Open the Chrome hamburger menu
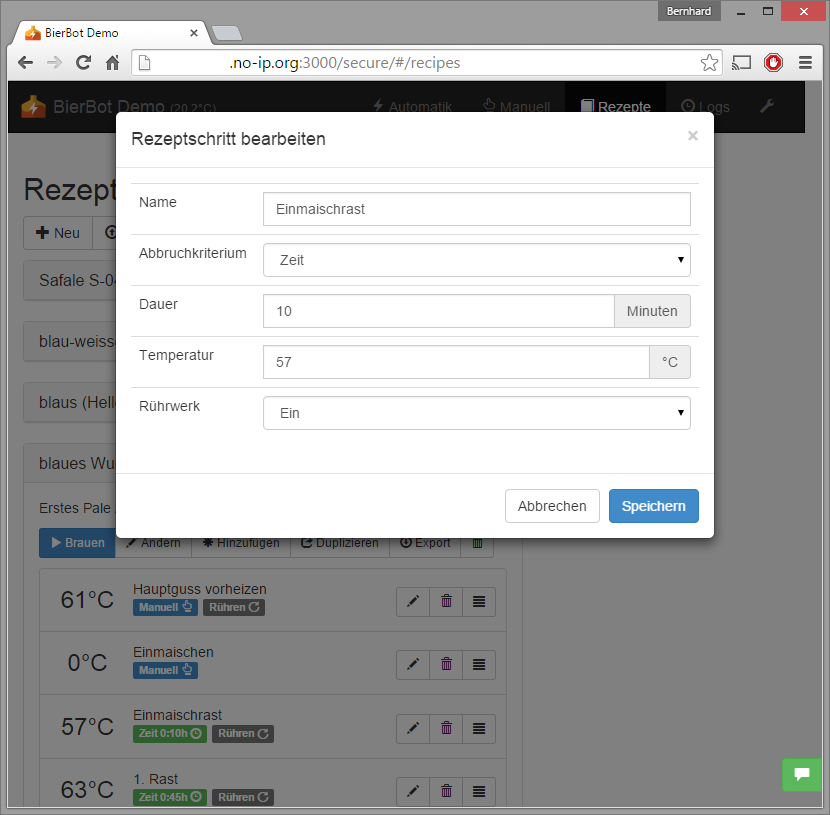 [805, 63]
